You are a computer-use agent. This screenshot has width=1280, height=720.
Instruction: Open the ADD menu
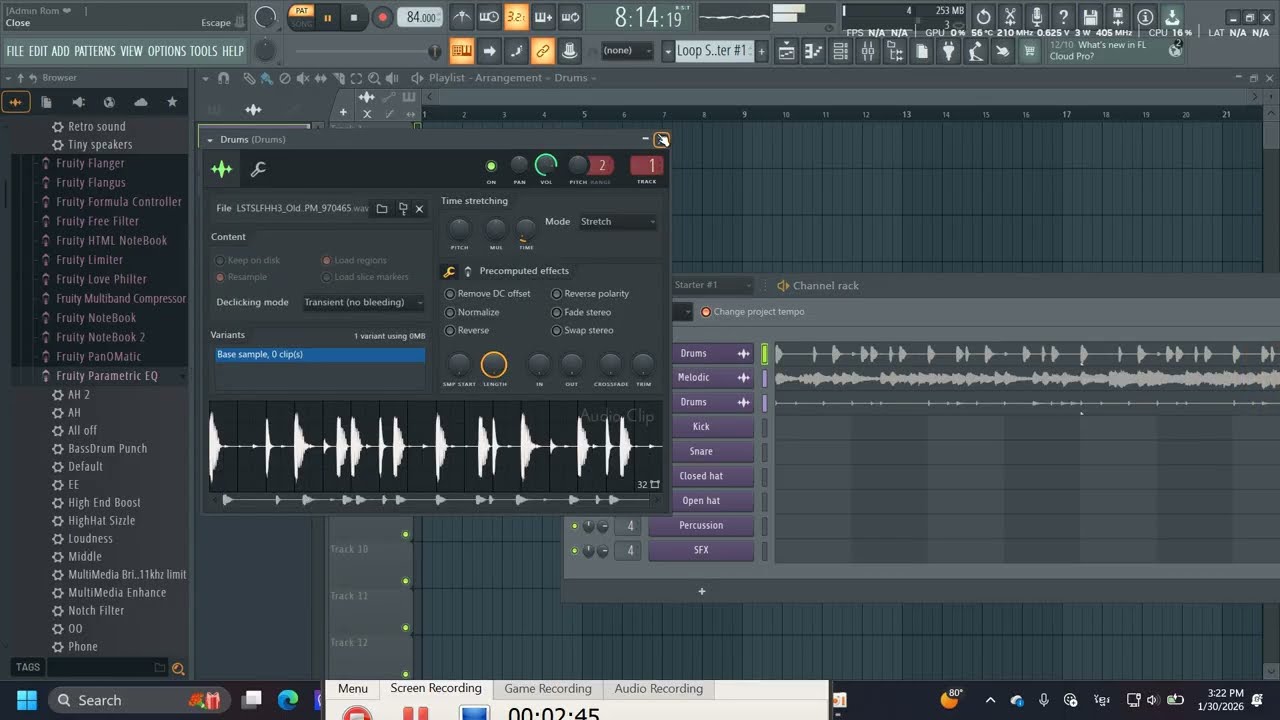pyautogui.click(x=61, y=51)
